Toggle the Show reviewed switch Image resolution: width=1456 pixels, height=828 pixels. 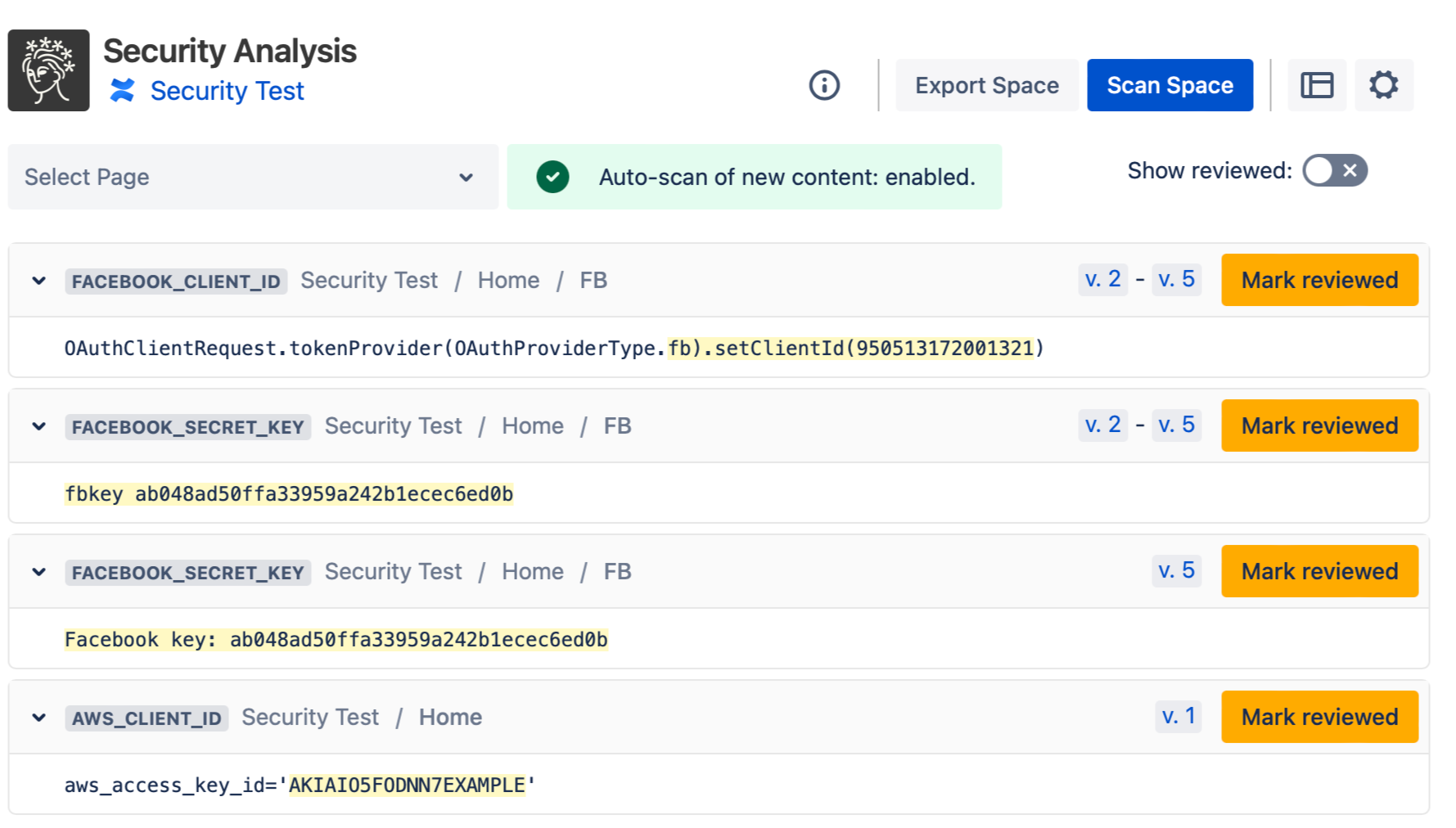click(x=1334, y=170)
